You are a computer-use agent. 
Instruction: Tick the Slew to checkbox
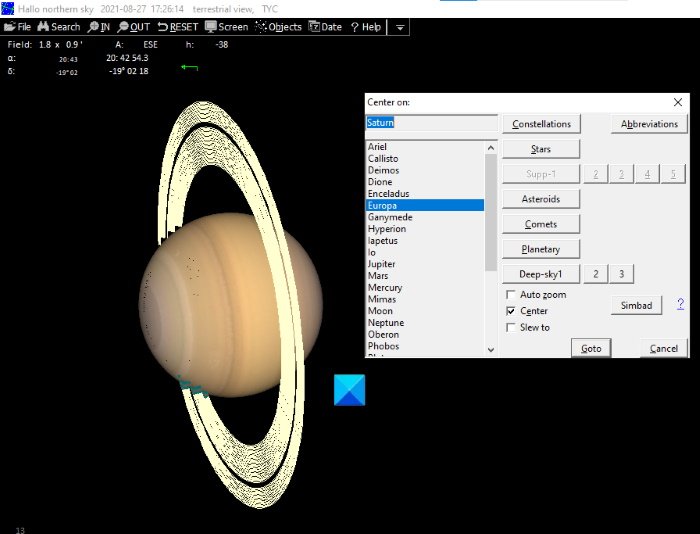point(511,327)
